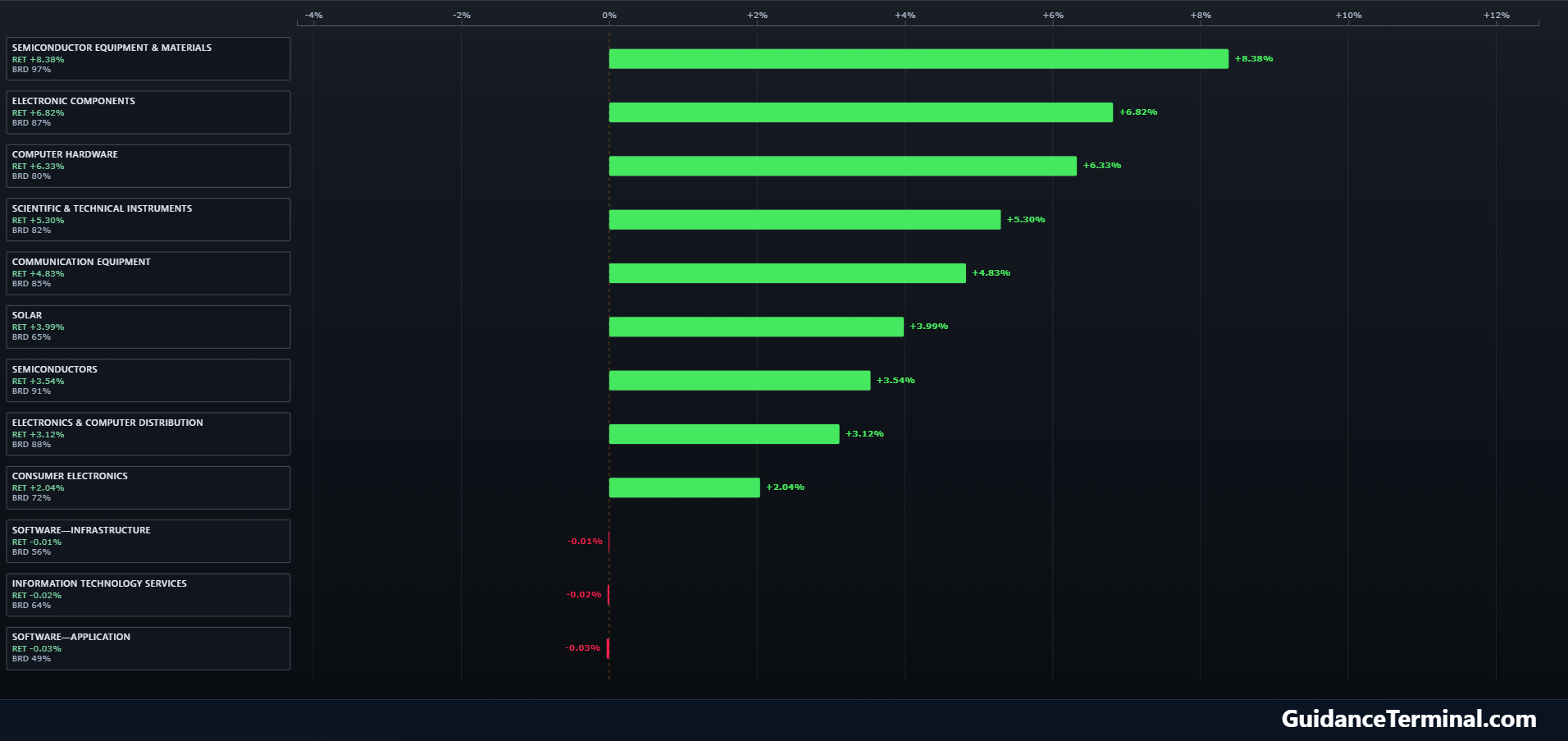Click the red -0.03% label in the chart
This screenshot has width=1568, height=741.
coord(583,648)
